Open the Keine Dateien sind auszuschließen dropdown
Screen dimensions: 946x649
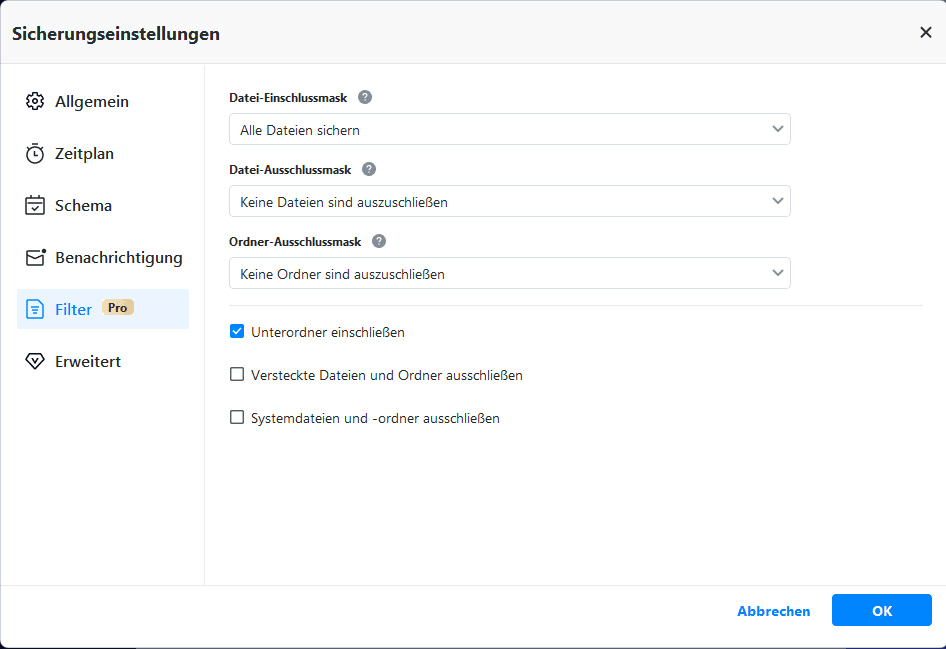tap(509, 202)
